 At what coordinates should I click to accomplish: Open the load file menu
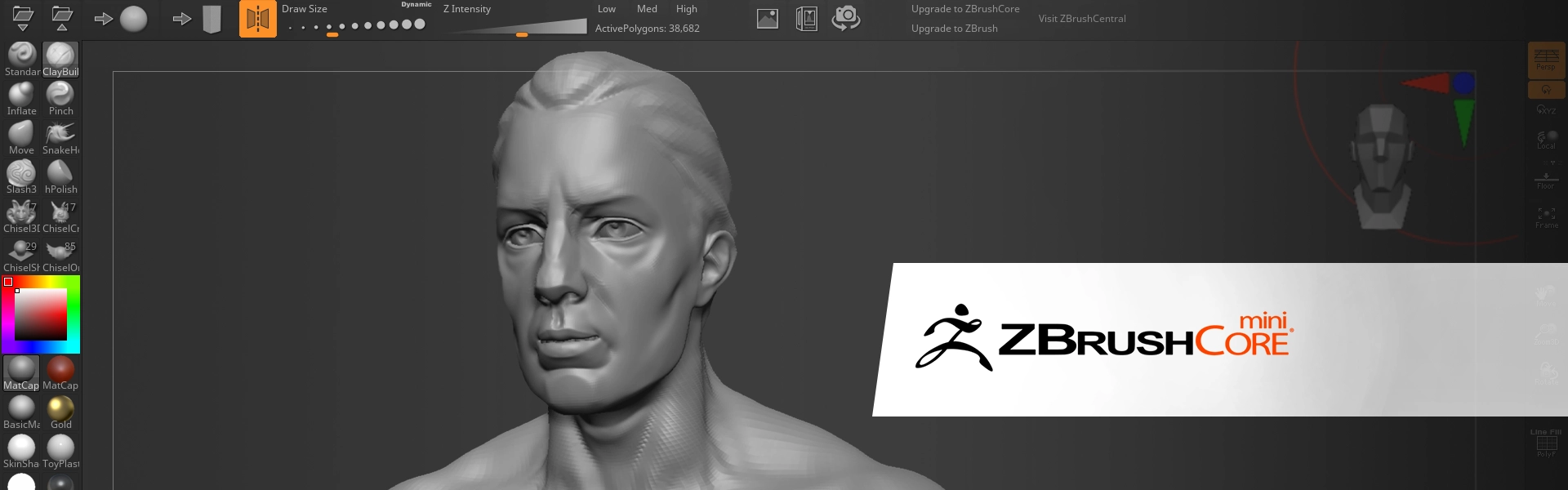point(23,18)
